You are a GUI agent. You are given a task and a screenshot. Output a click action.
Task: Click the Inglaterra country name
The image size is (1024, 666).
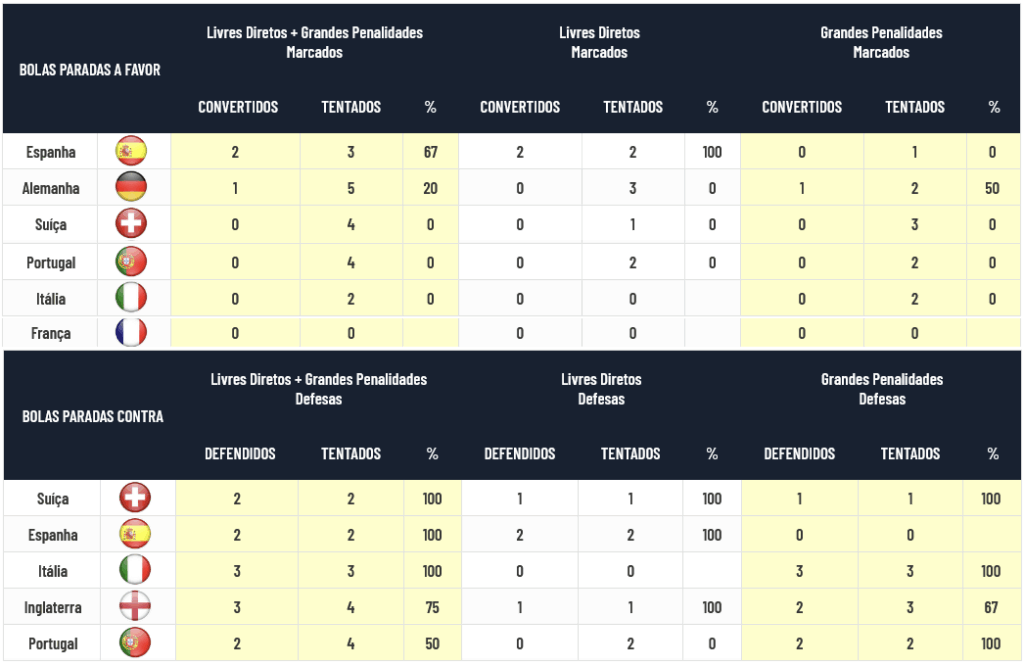click(x=51, y=607)
